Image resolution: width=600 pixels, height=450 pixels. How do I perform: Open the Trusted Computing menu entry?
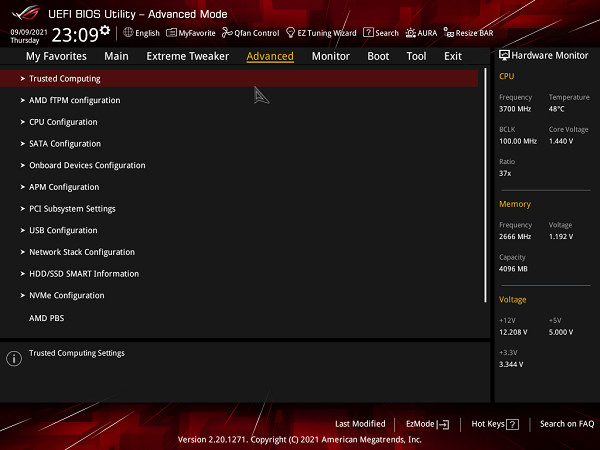[x=239, y=78]
